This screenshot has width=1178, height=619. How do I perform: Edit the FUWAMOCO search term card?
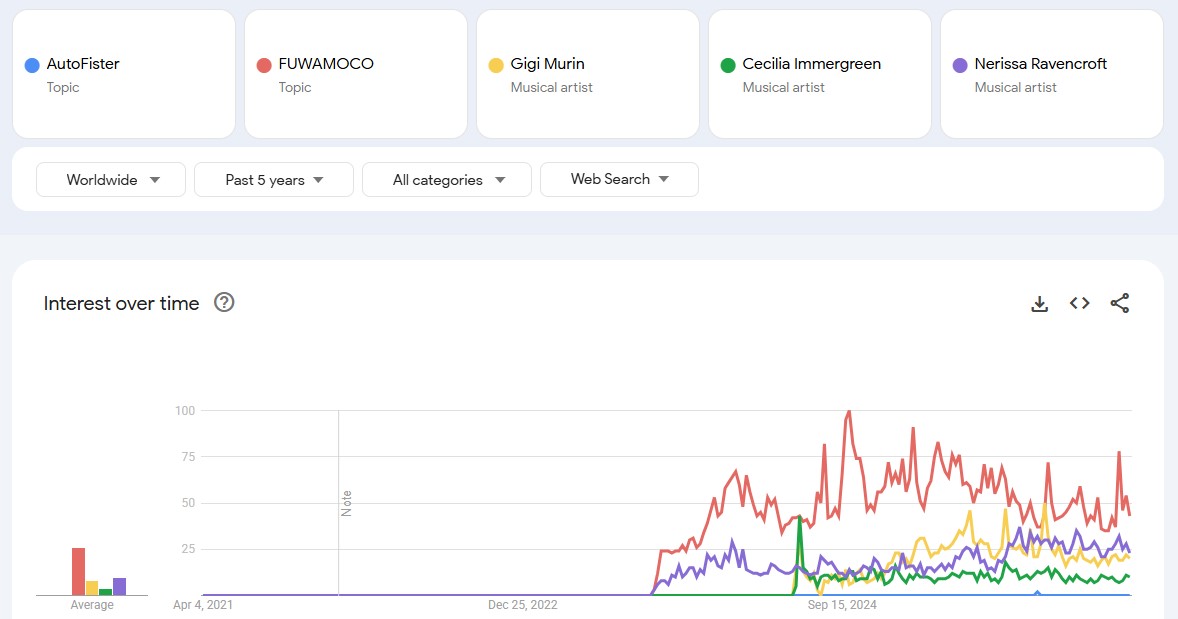(x=356, y=74)
